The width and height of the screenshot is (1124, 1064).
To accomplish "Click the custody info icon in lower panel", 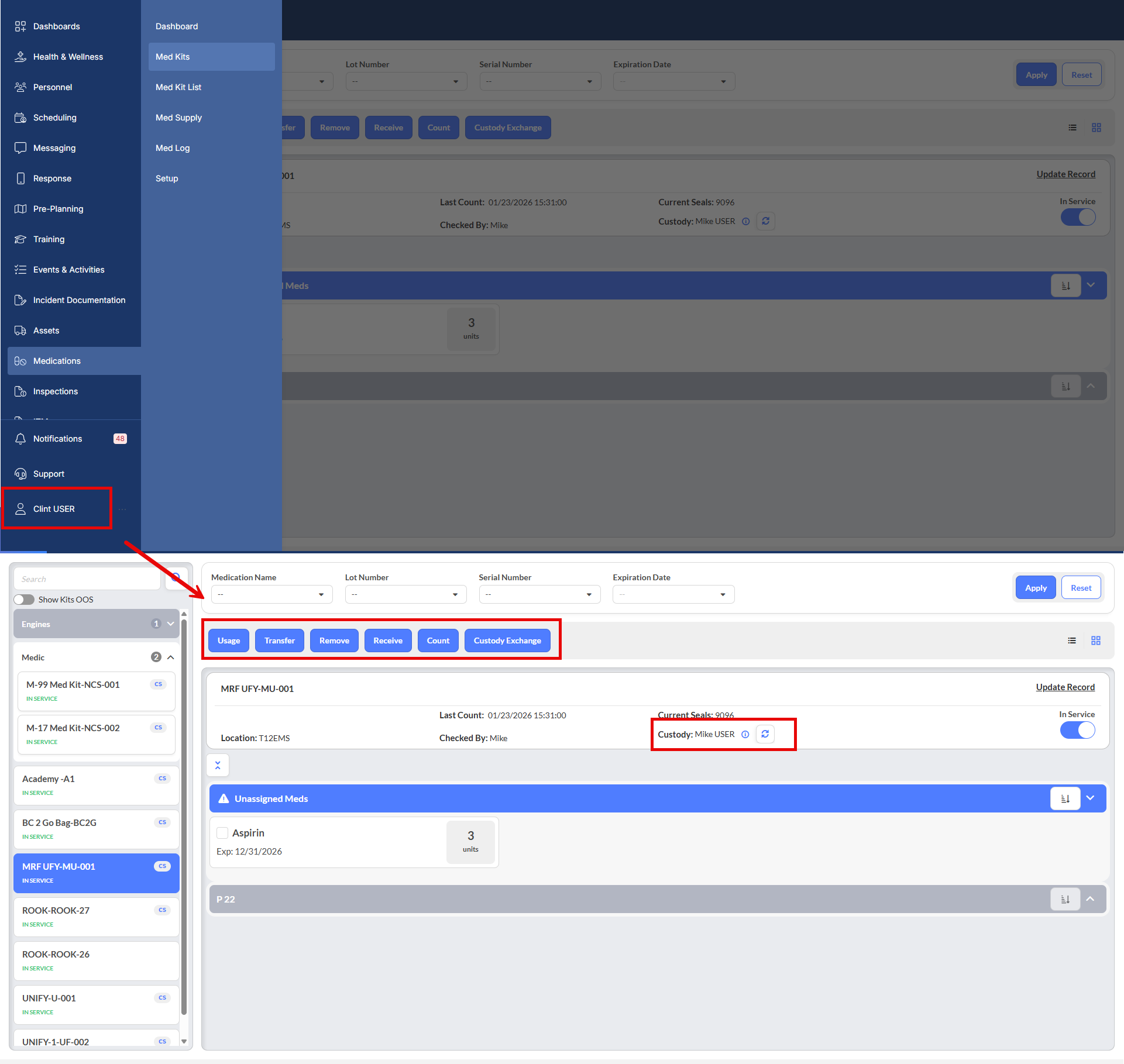I will click(745, 735).
